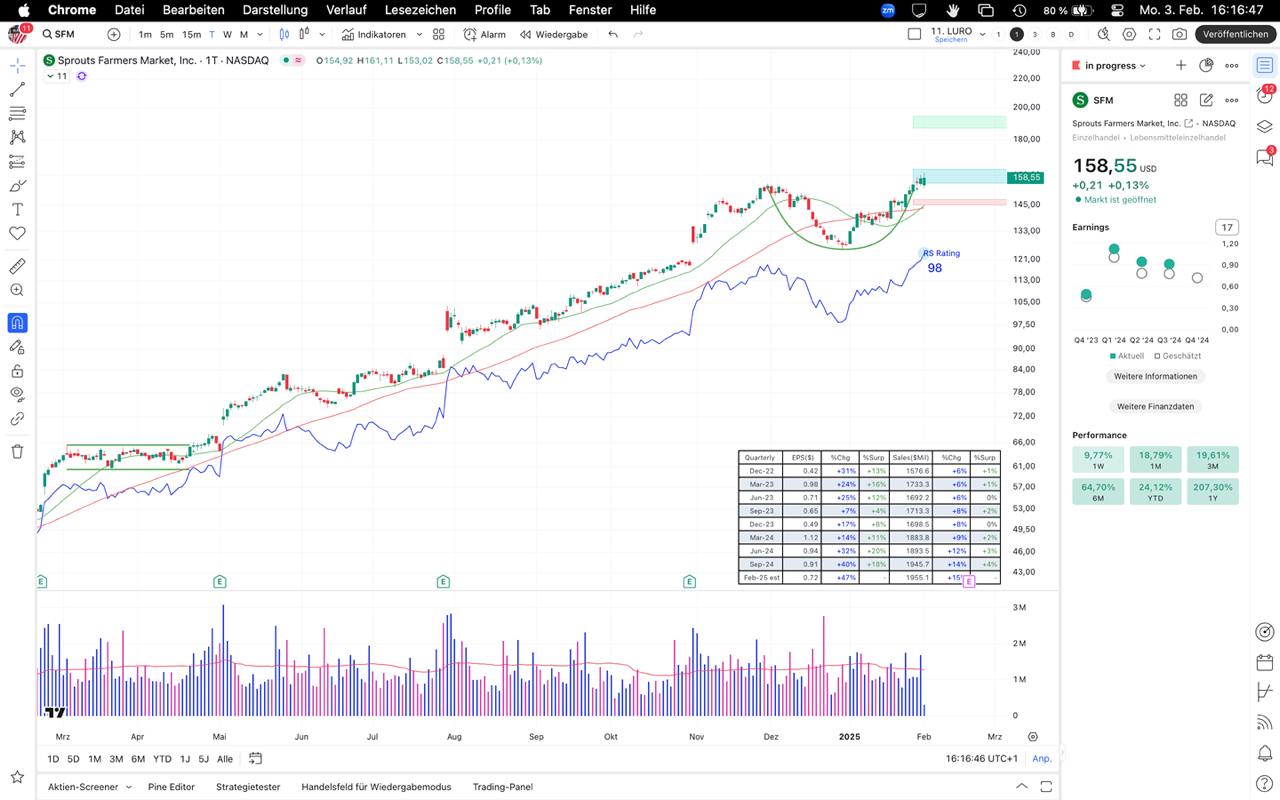Take a chart snapshot with camera icon
The width and height of the screenshot is (1280, 800).
[x=1179, y=34]
